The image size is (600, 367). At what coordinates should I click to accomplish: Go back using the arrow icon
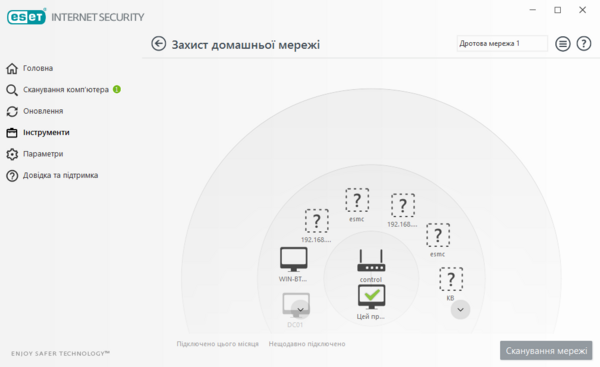point(158,44)
